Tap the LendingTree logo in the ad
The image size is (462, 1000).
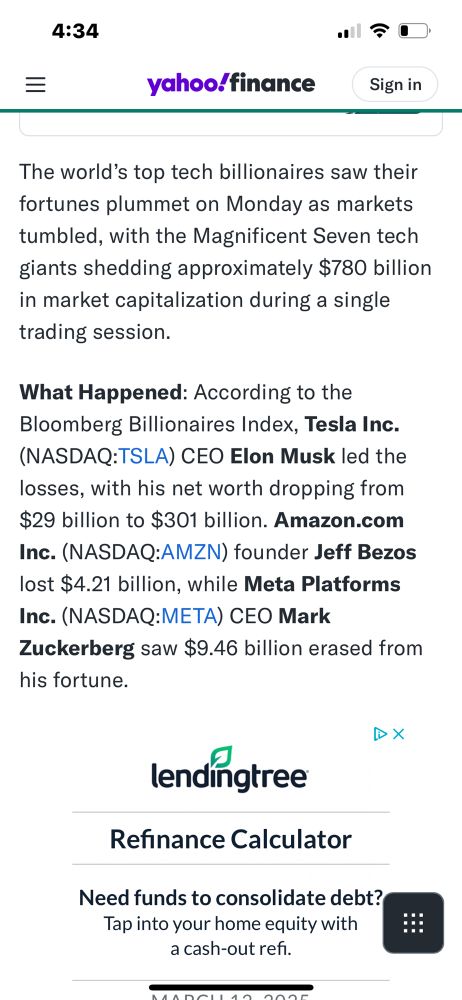[230, 770]
